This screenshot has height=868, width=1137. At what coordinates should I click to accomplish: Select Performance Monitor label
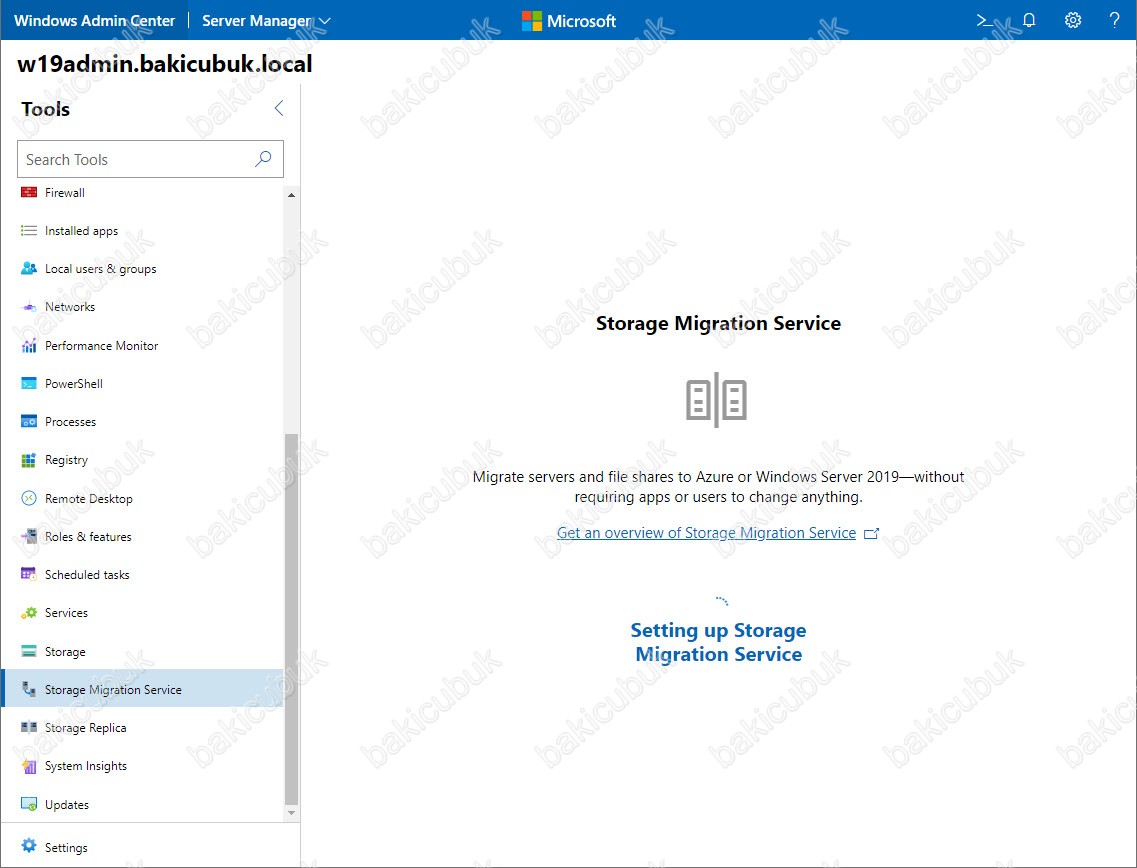pyautogui.click(x=102, y=346)
